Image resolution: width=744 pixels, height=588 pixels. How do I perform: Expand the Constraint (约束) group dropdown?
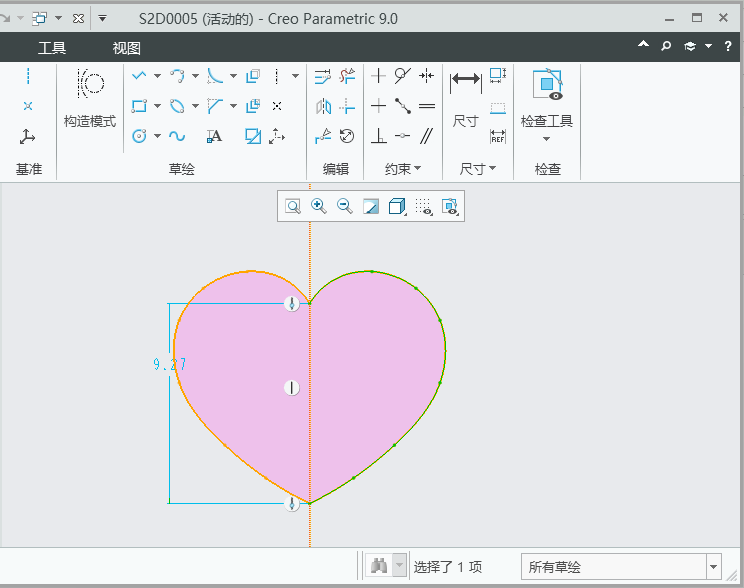(403, 169)
